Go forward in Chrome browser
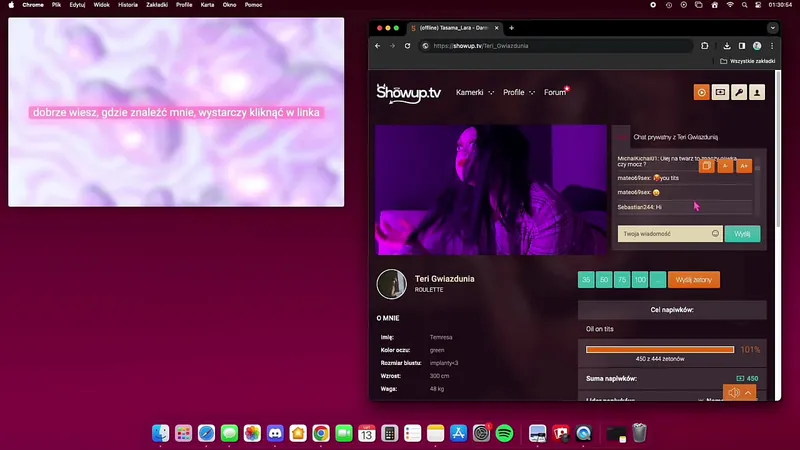The width and height of the screenshot is (800, 450). (x=392, y=46)
